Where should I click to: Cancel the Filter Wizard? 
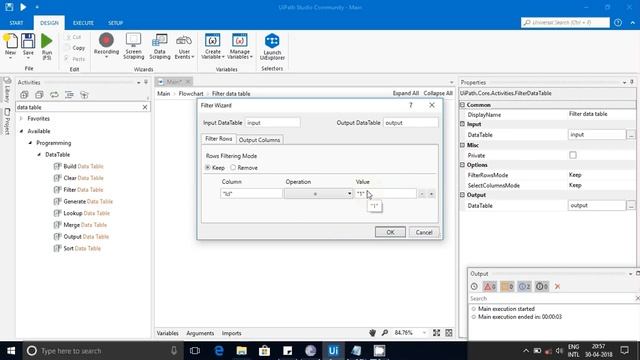[424, 232]
